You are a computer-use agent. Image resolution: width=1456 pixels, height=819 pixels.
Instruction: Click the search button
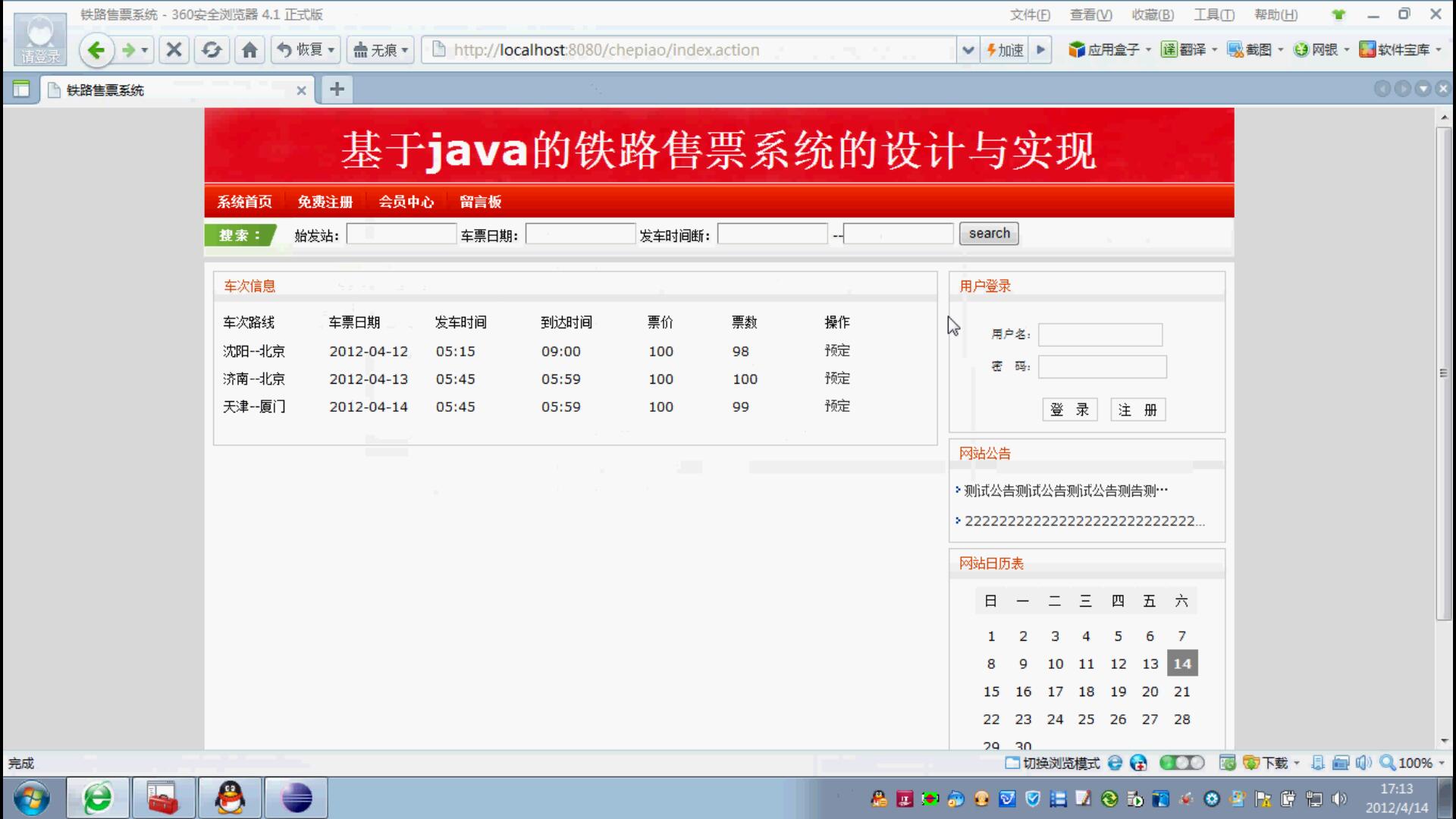tap(989, 234)
